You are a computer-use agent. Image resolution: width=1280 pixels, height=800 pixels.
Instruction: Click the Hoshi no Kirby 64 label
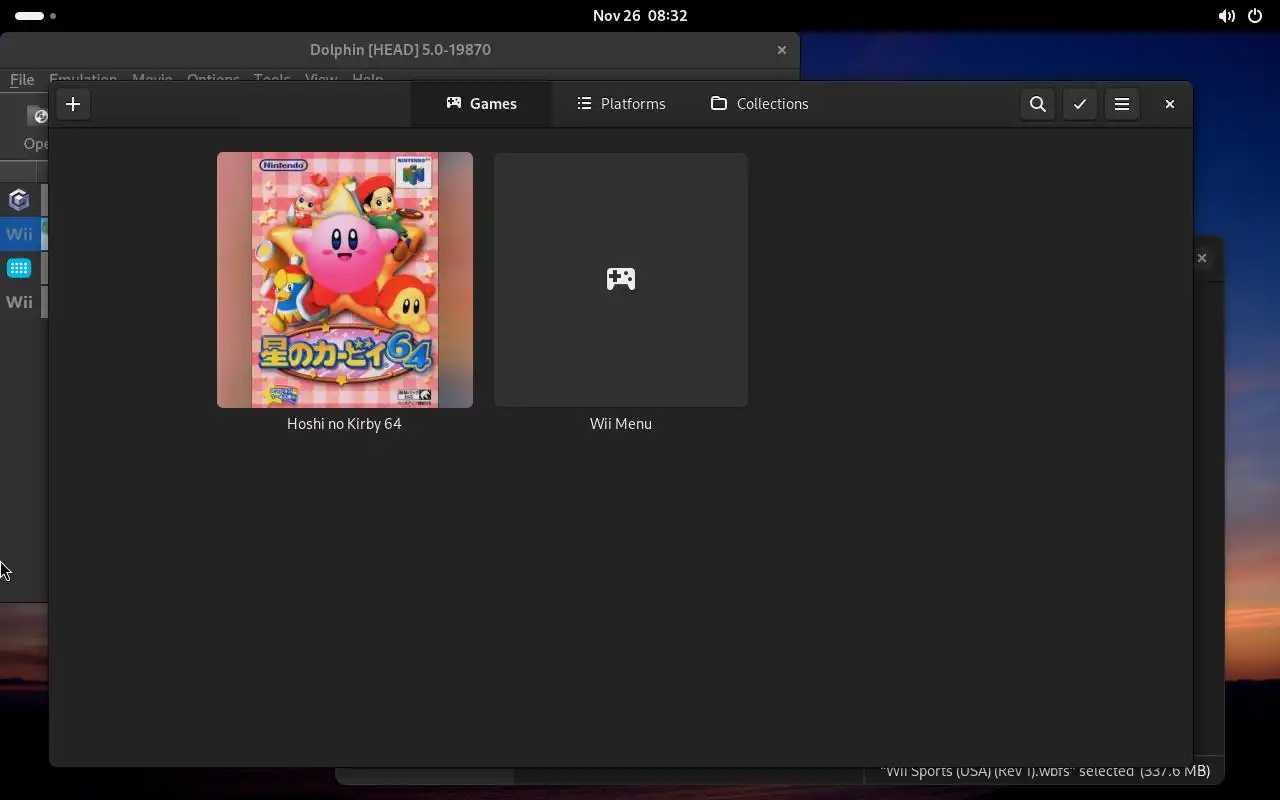point(344,424)
